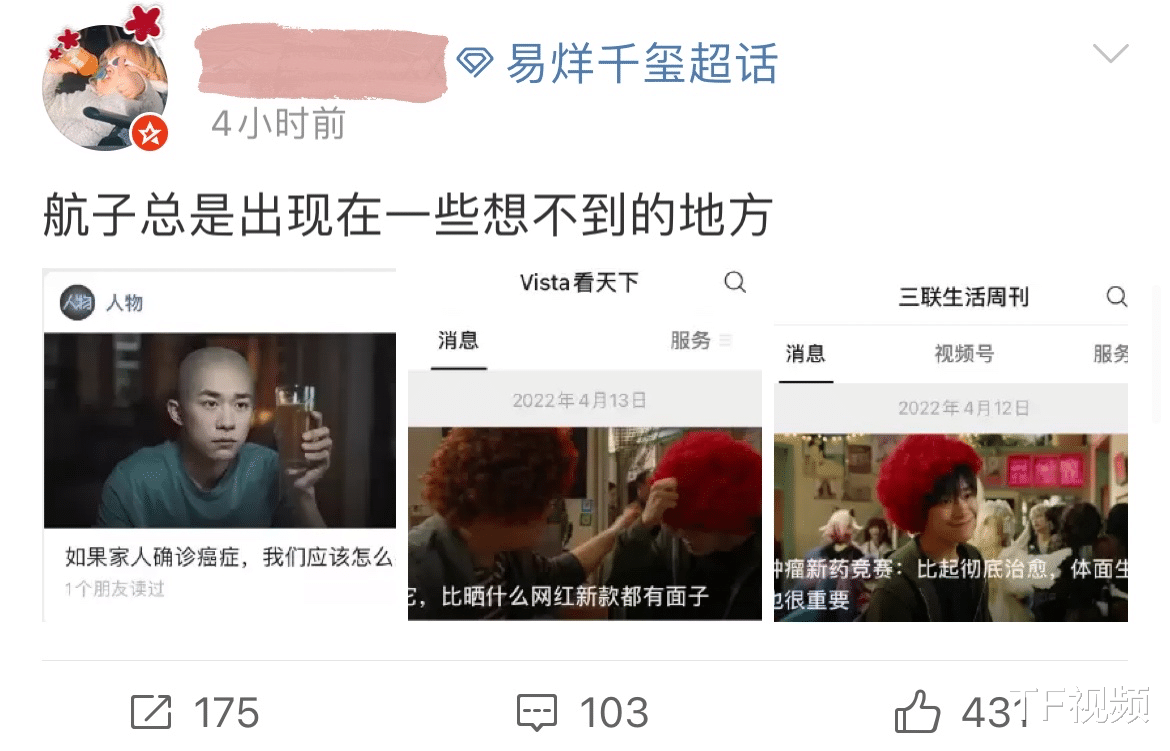Viewport: 1170px width, 751px height.
Task: Open the 易烊千玺超话 super topic link
Action: pyautogui.click(x=642, y=63)
